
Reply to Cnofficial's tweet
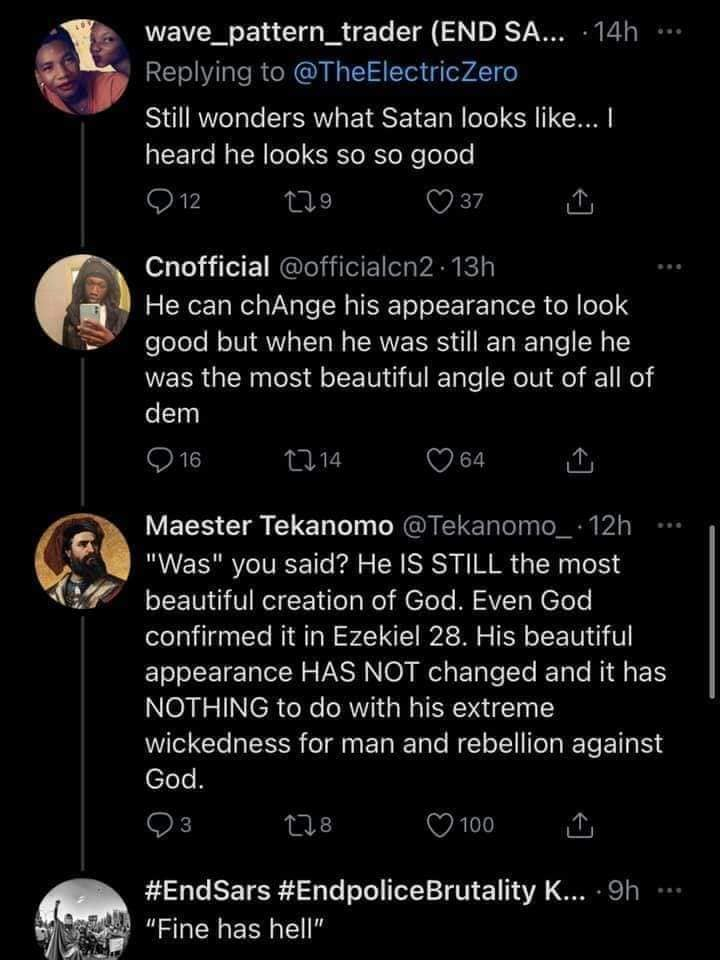click(160, 459)
